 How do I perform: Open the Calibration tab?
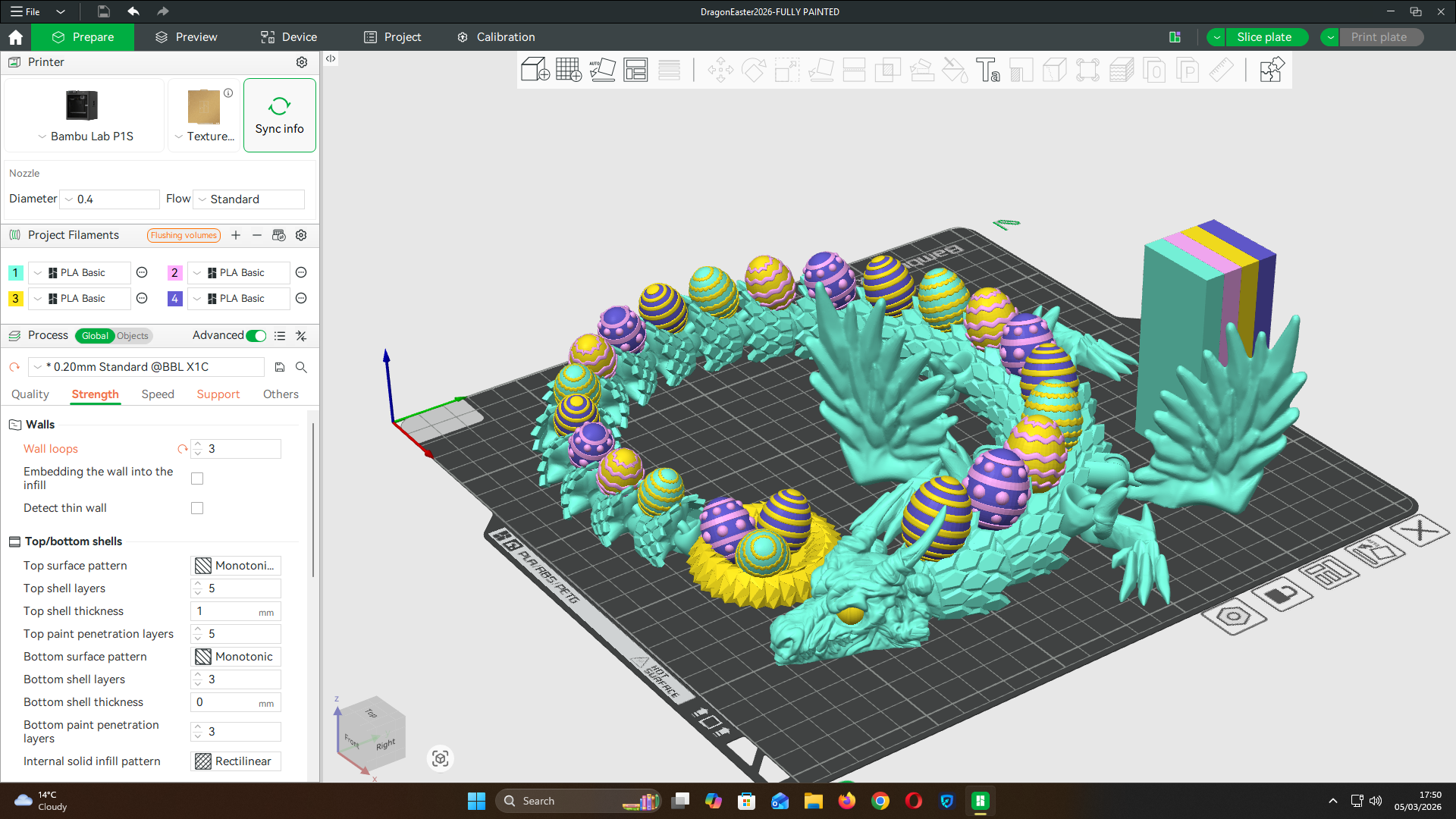pos(496,37)
